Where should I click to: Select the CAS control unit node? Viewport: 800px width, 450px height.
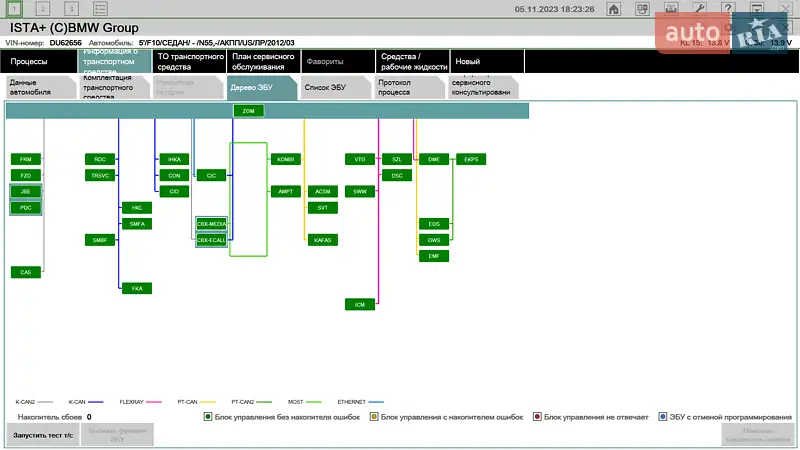coord(26,272)
